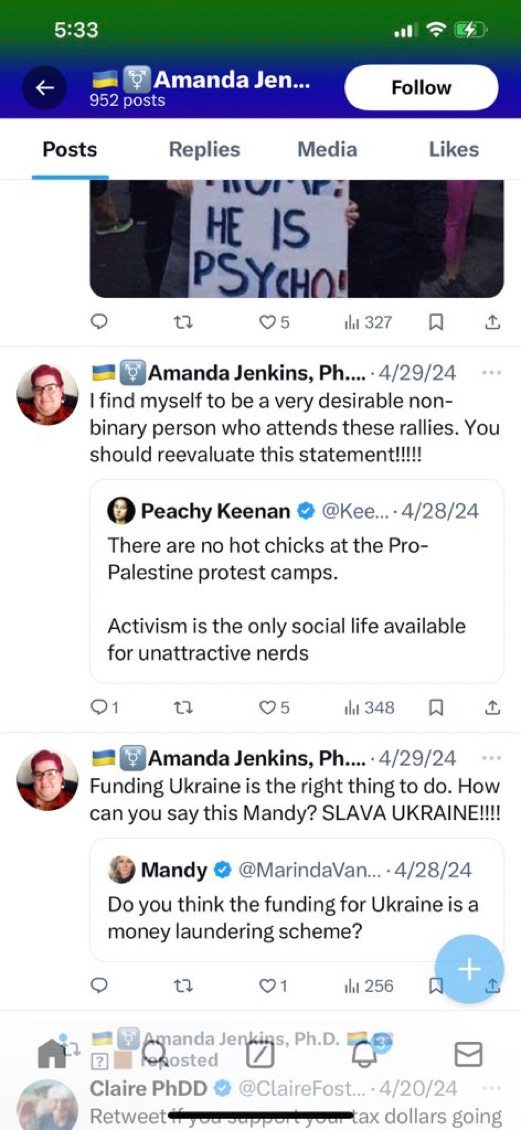View analytics for post with 256 views
The image size is (521, 1130).
point(369,985)
